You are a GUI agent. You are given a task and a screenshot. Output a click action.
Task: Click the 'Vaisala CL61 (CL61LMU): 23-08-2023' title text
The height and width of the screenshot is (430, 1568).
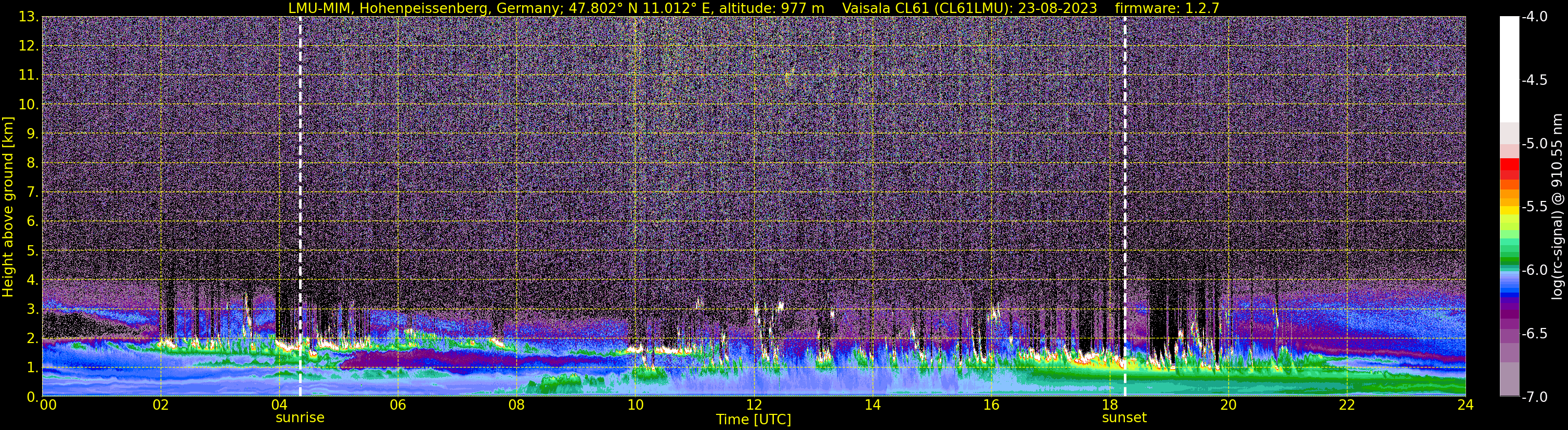tap(969, 8)
